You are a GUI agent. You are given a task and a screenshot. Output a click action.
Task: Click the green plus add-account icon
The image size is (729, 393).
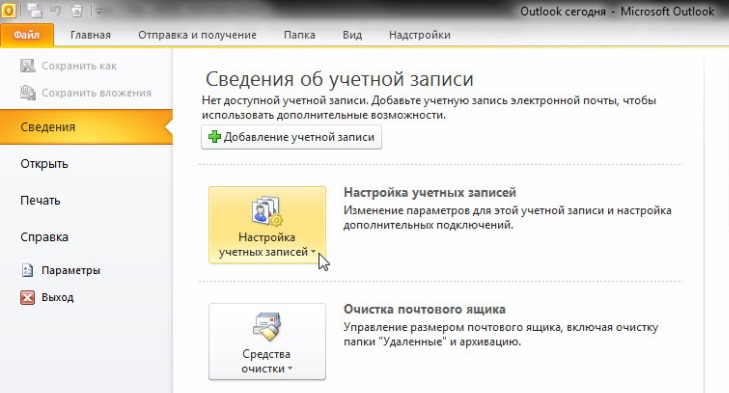214,137
